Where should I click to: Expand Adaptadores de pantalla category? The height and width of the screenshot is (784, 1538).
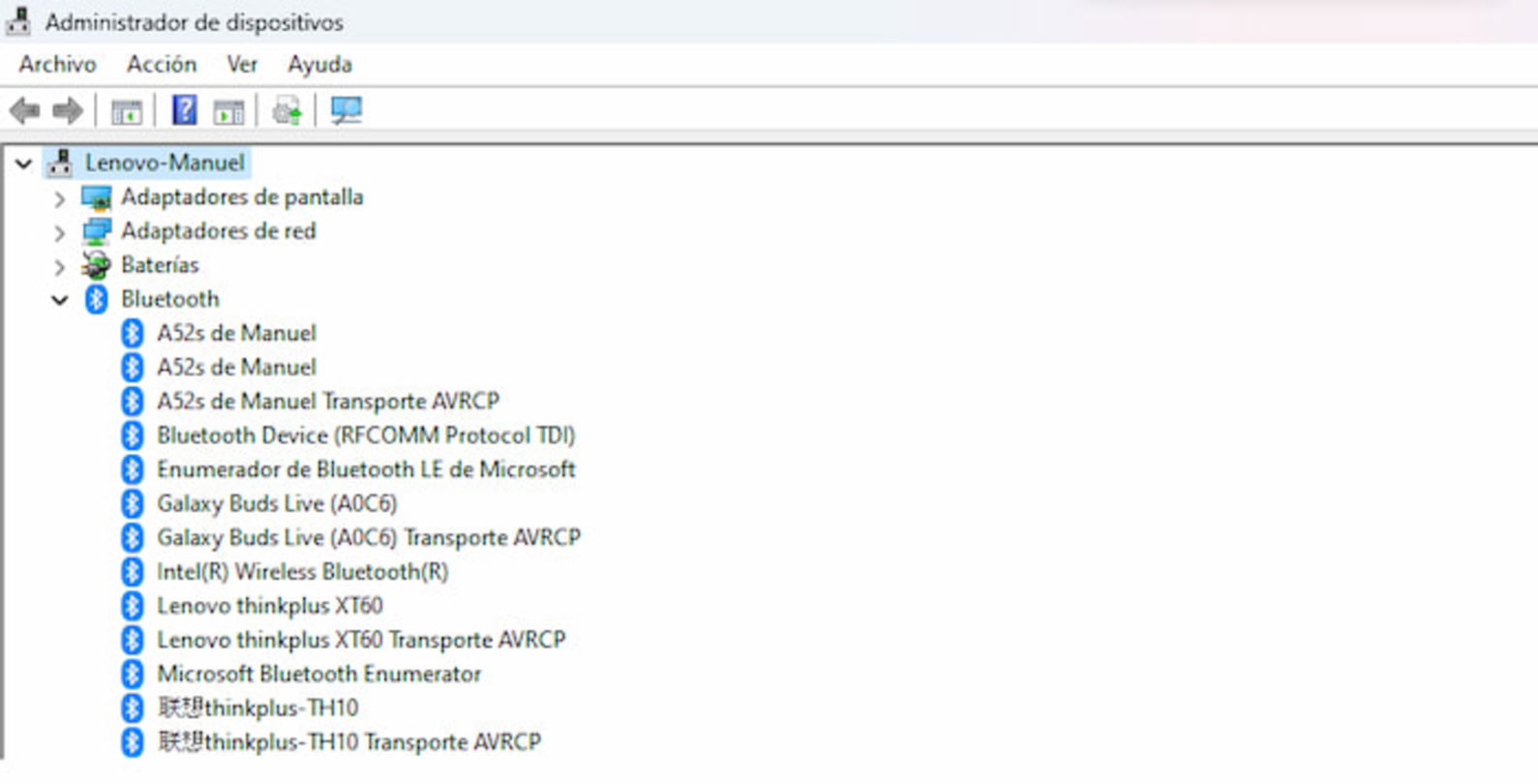[59, 198]
